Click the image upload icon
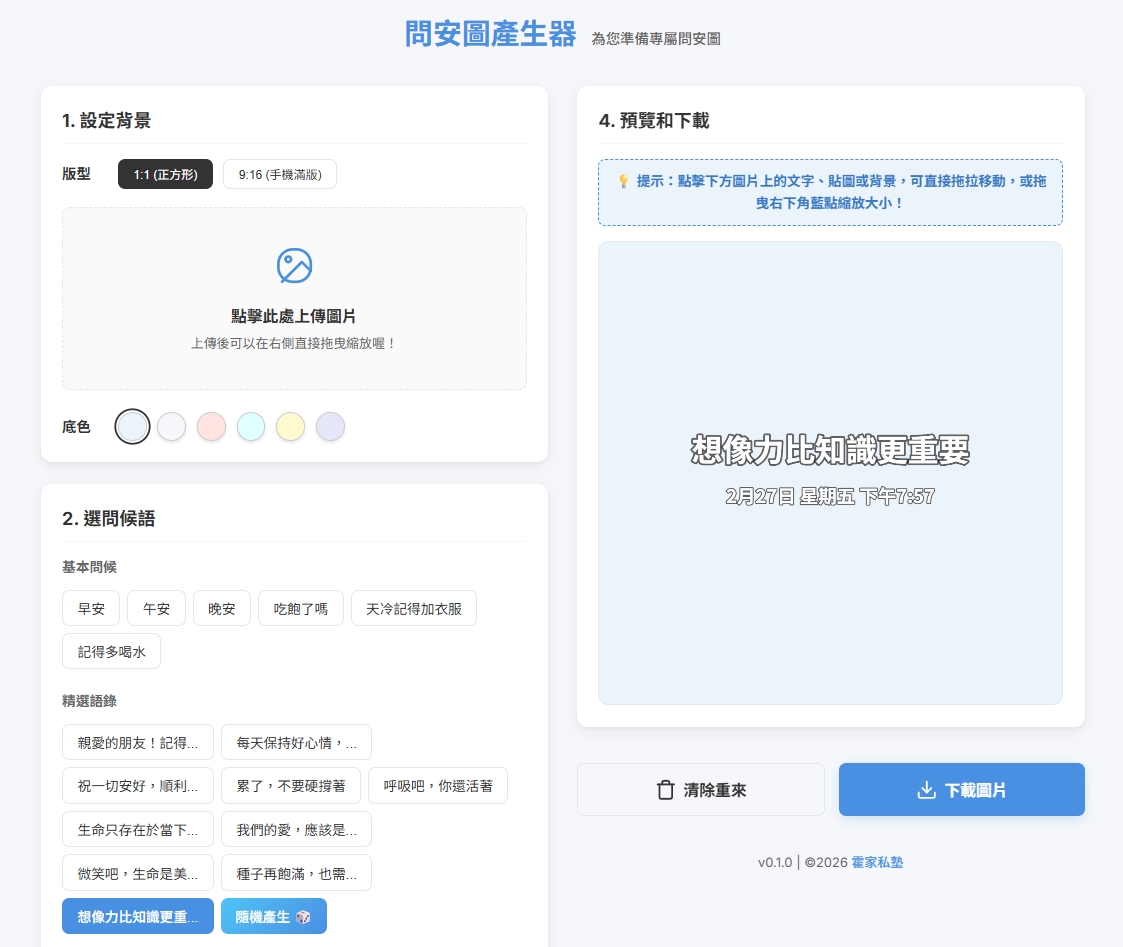The height and width of the screenshot is (947, 1123). (294, 265)
